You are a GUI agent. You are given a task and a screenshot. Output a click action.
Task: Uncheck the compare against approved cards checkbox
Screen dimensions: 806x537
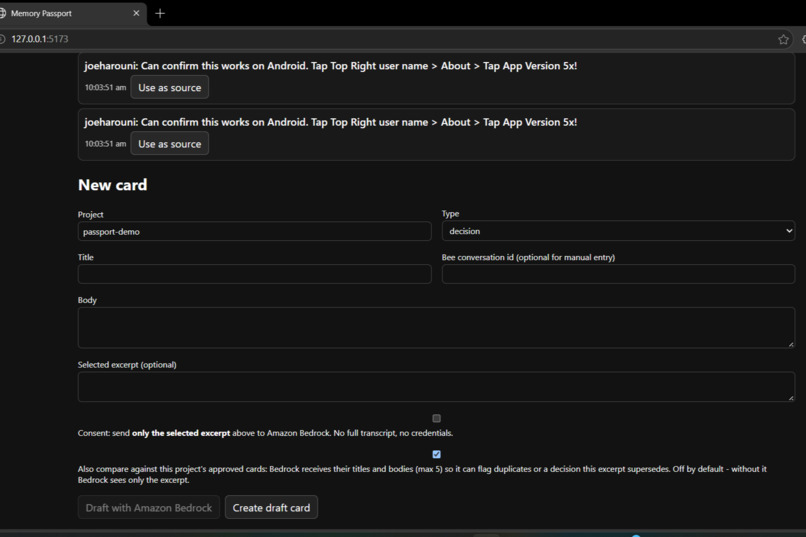[436, 454]
